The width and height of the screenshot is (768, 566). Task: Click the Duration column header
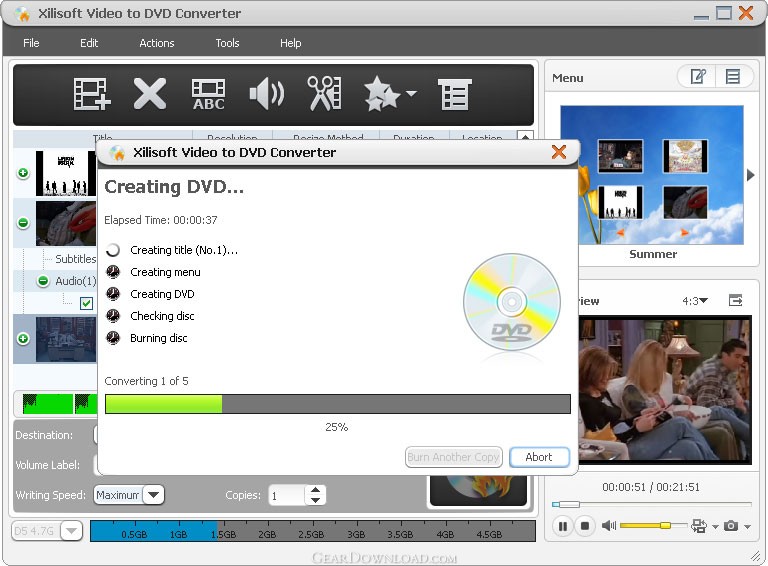414,137
